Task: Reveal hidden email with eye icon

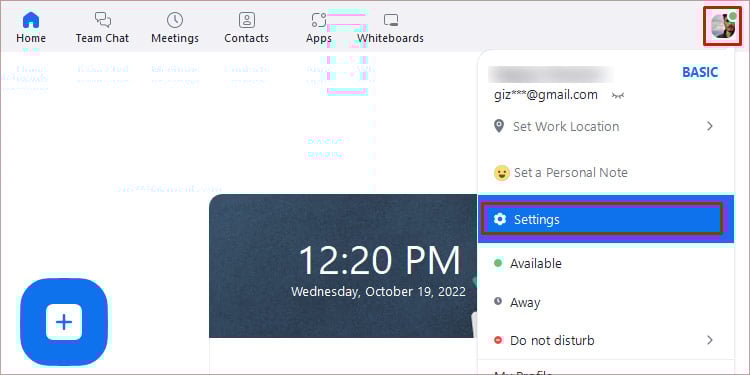Action: pyautogui.click(x=618, y=95)
